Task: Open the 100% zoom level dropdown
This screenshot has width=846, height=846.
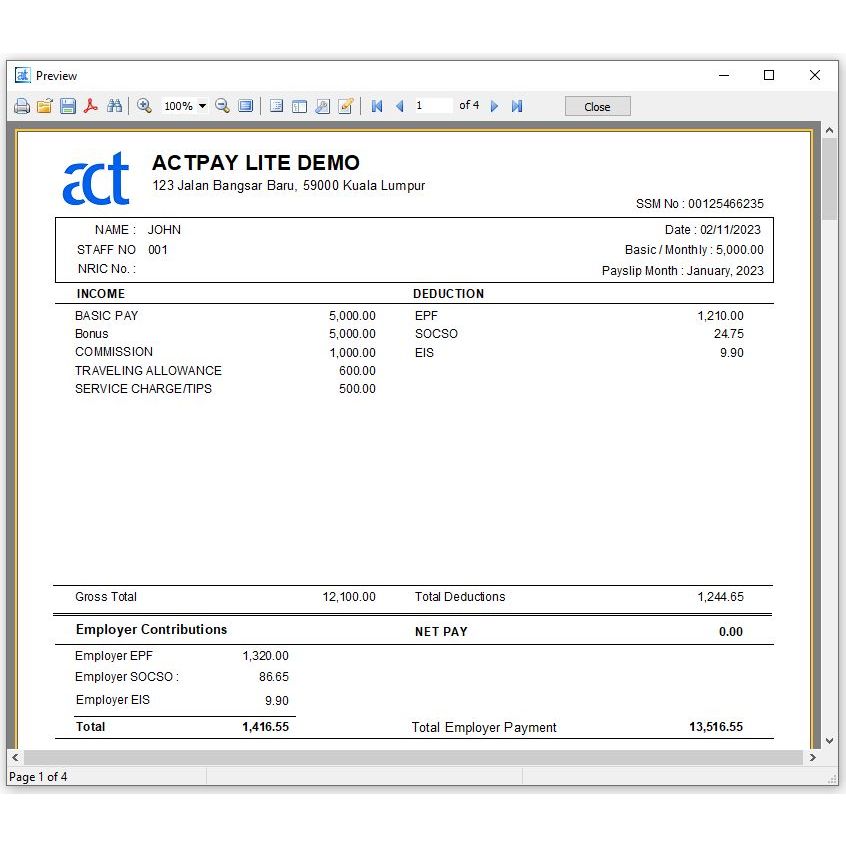Action: 202,106
